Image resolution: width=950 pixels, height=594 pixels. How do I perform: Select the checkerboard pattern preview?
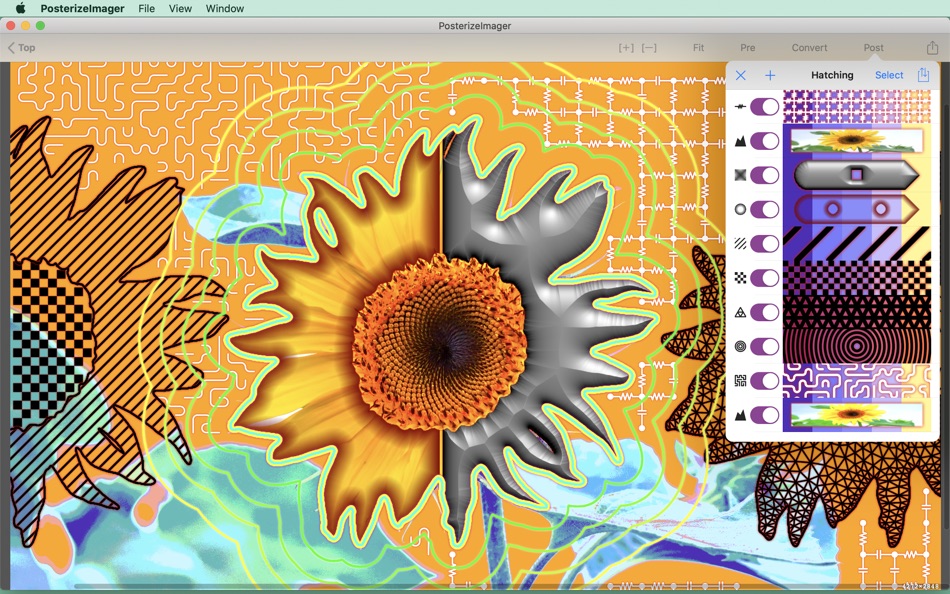[x=857, y=278]
